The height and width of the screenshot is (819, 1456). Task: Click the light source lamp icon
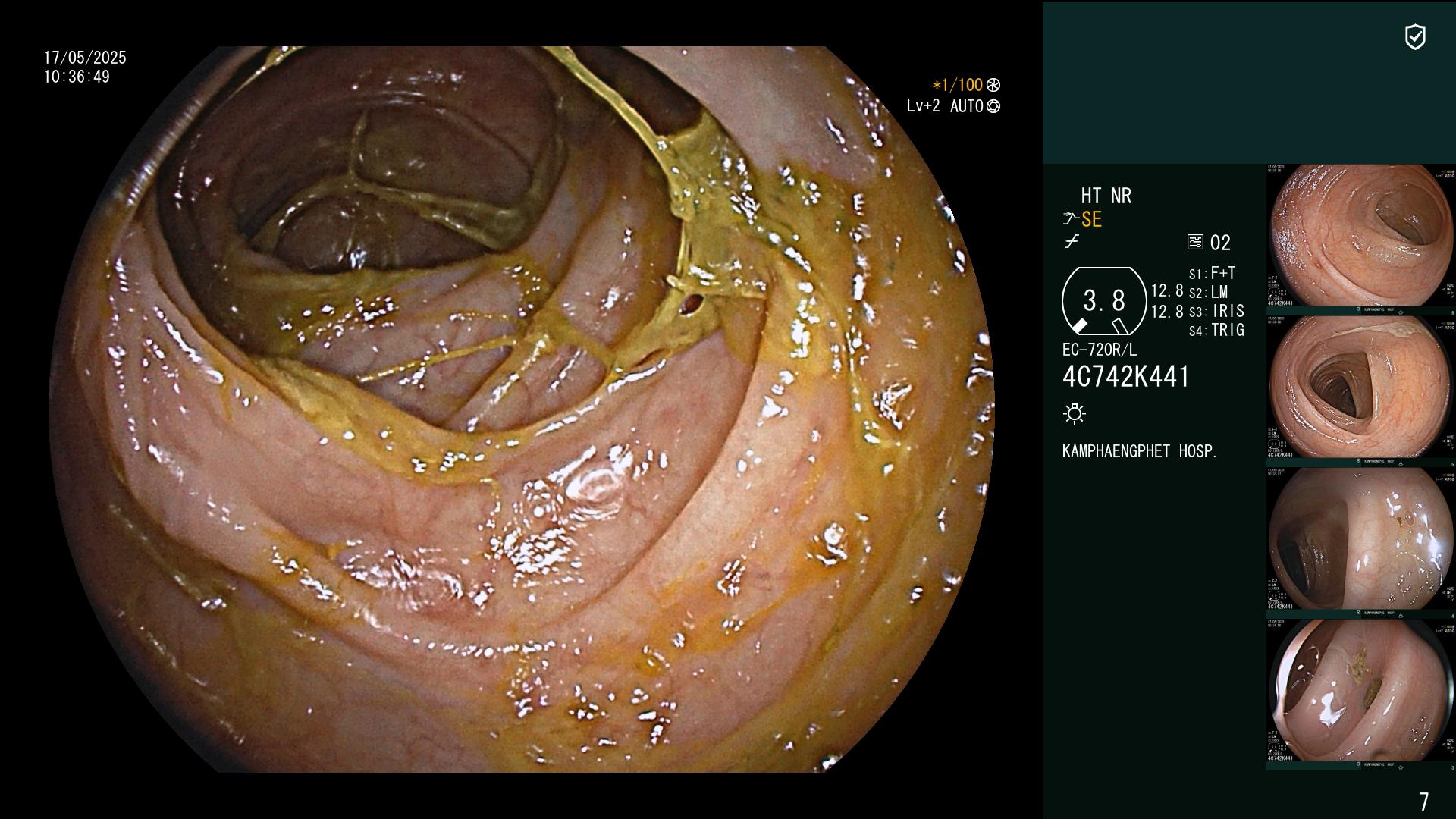click(1075, 413)
